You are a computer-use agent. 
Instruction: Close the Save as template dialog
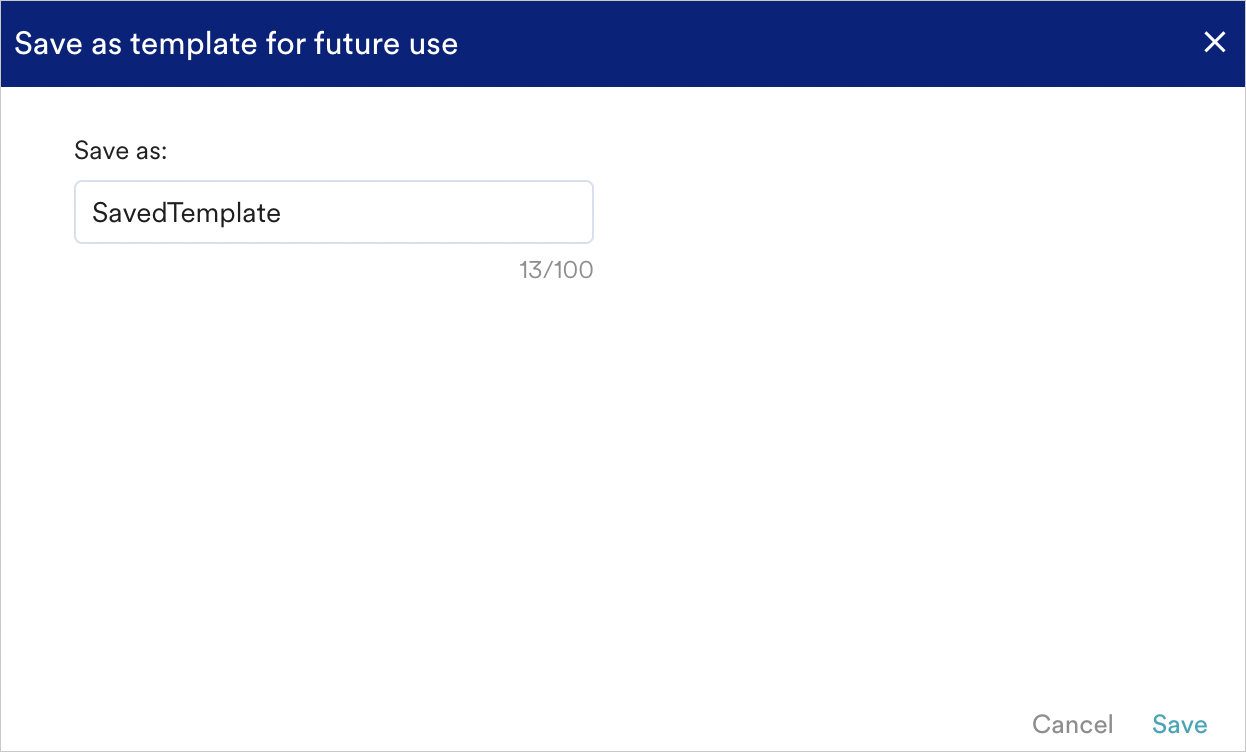1214,42
